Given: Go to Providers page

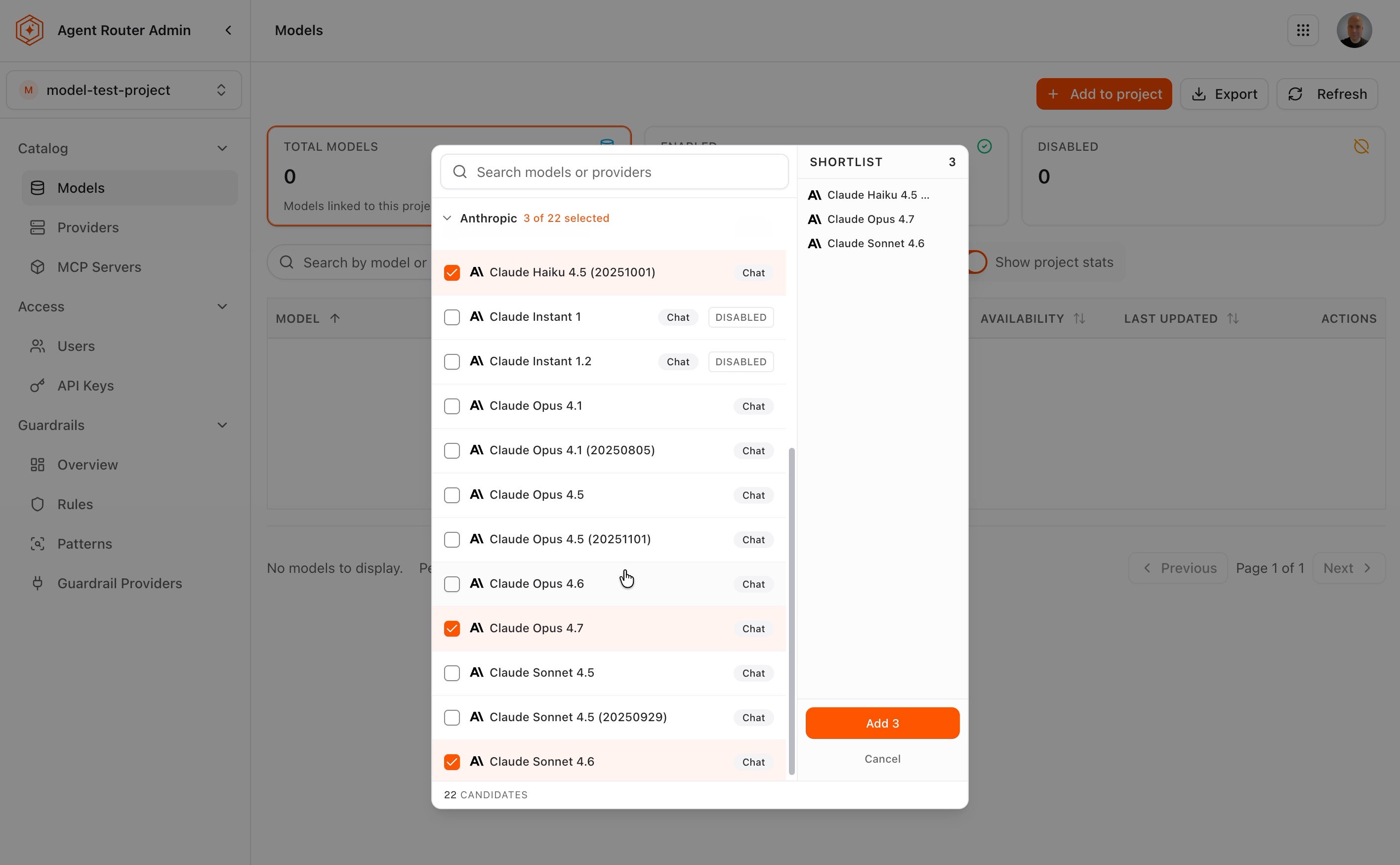Looking at the screenshot, I should point(130,227).
